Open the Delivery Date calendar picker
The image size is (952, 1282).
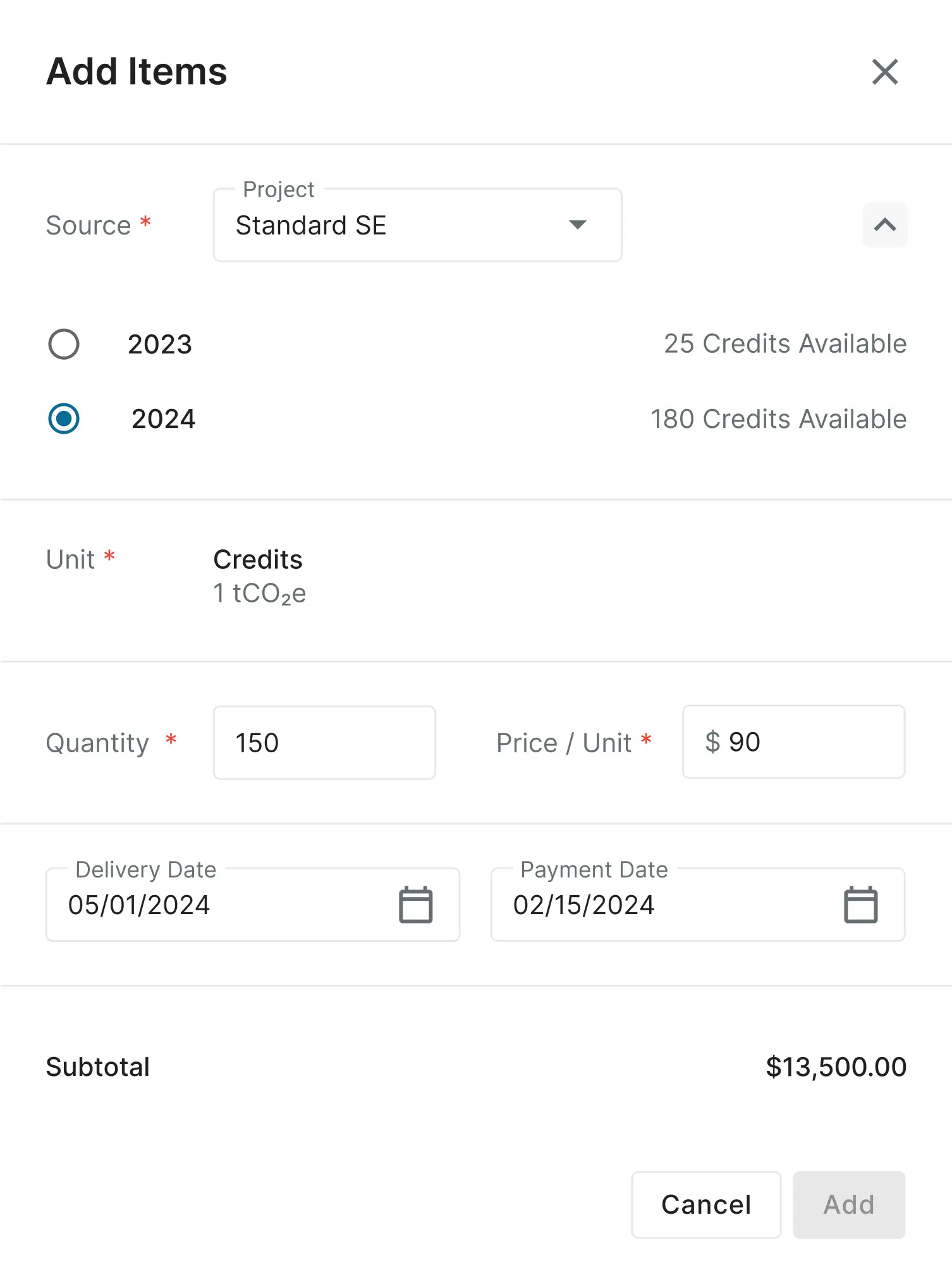pyautogui.click(x=415, y=904)
